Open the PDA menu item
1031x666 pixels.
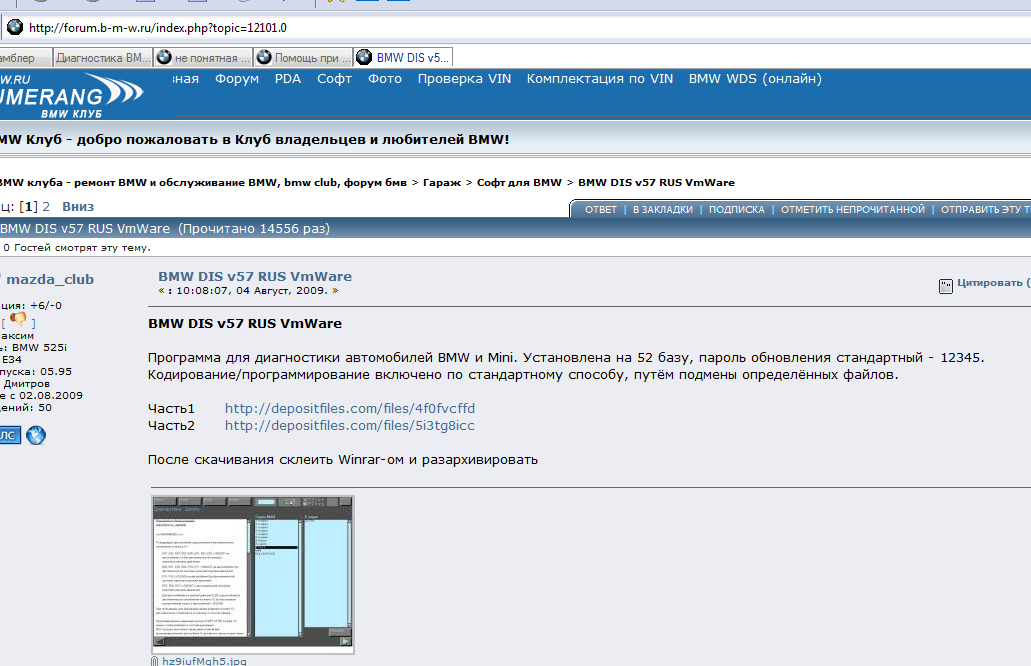point(288,79)
